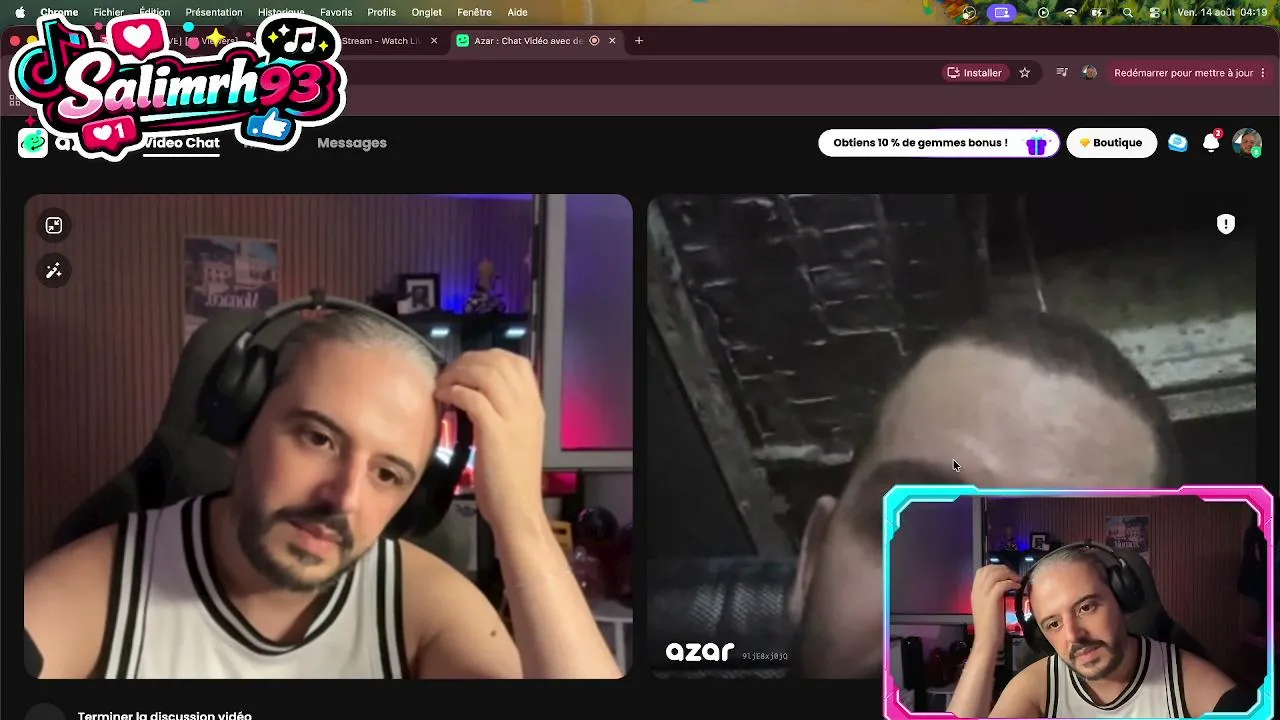This screenshot has width=1280, height=720.
Task: Open Chrome's three-dot menu
Action: coord(1263,73)
